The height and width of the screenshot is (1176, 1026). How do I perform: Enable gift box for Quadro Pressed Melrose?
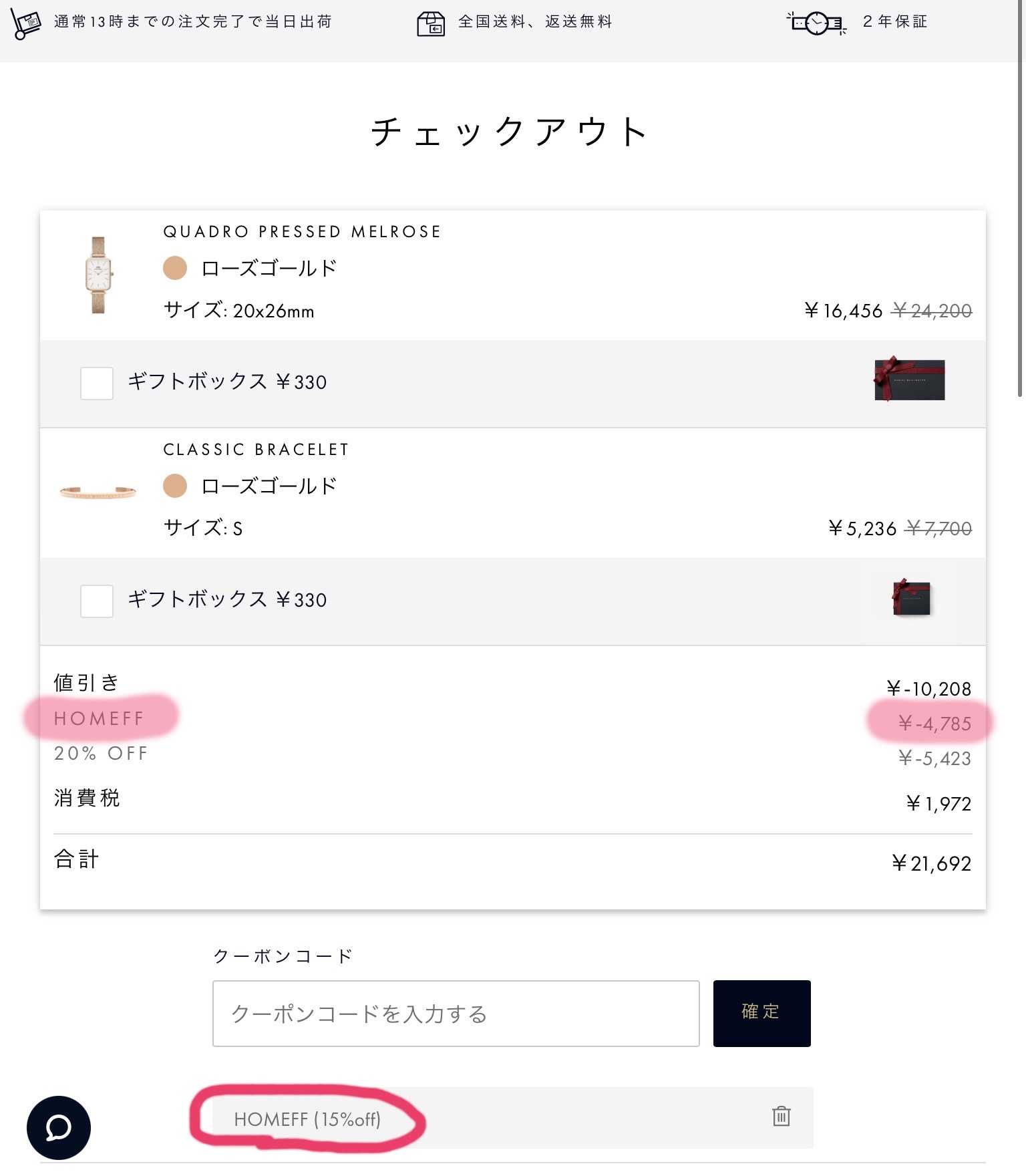coord(97,383)
